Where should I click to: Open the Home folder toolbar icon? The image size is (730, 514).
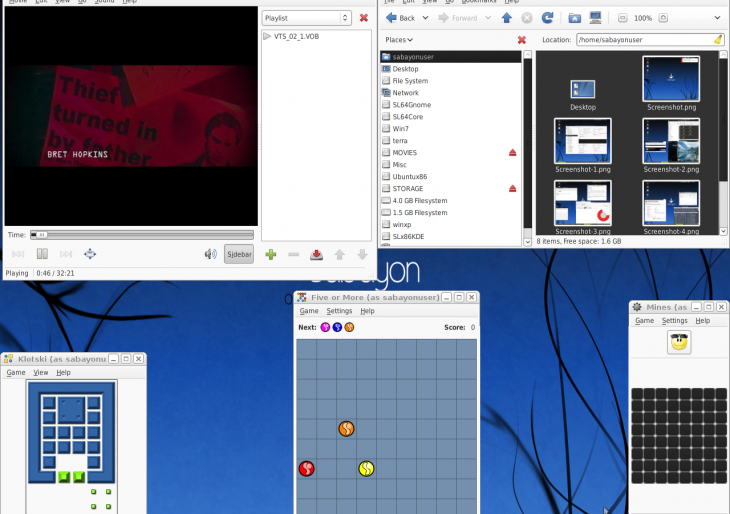tap(575, 18)
